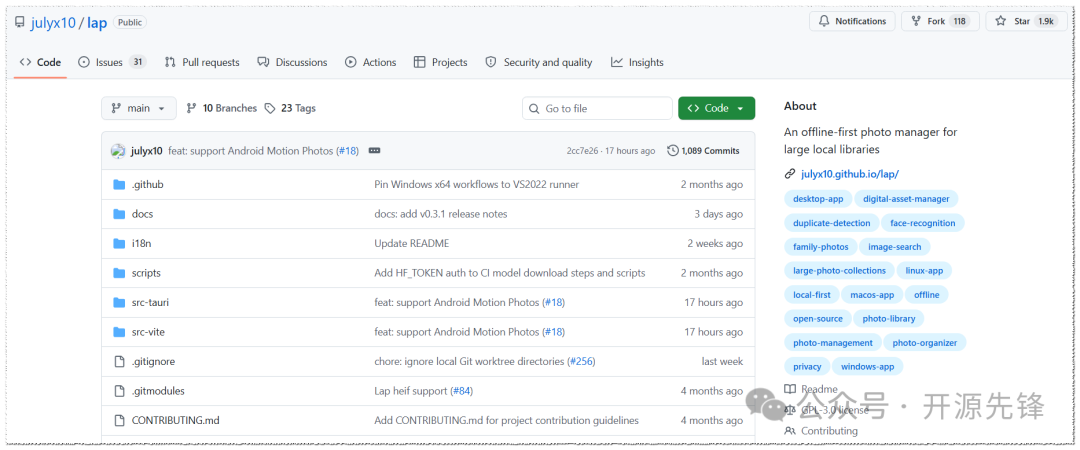Open the 'Pin Windows x64 workflows to VS2022 runner' commit
1080x450 pixels.
click(x=477, y=185)
